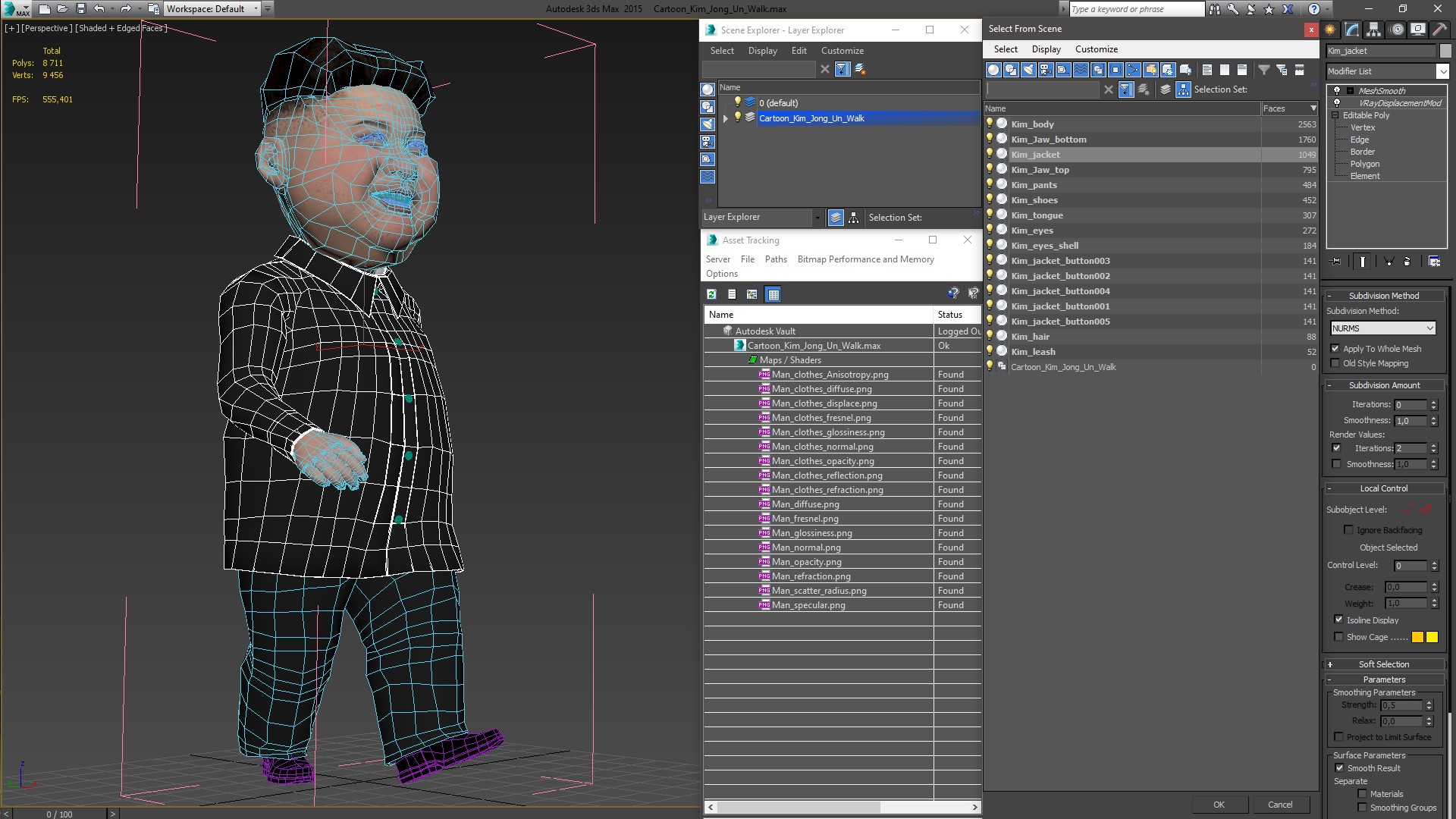Viewport: 1456px width, 819px height.
Task: Toggle Isoline Display checkbox
Action: pyautogui.click(x=1338, y=620)
